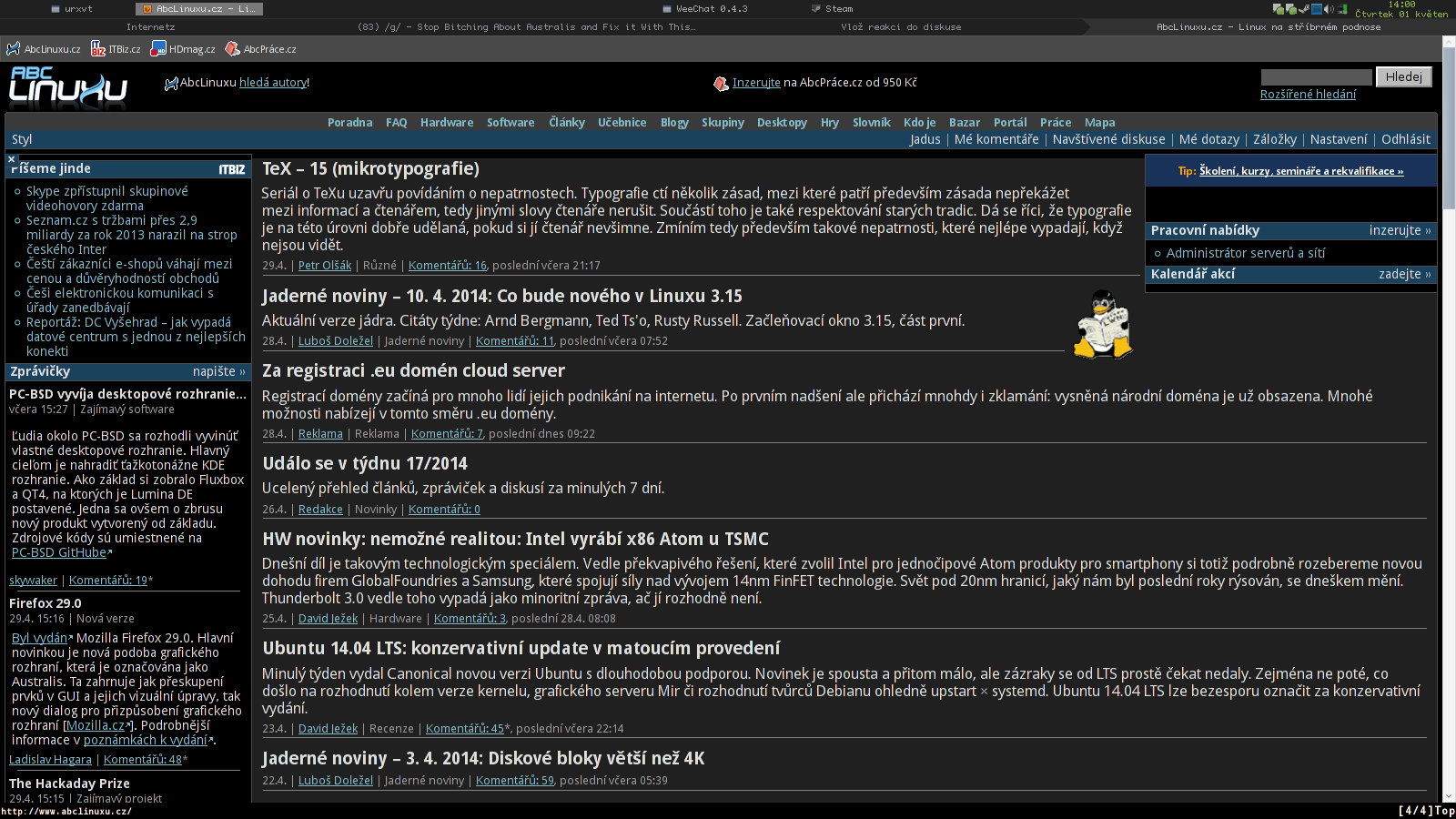Open the article 'TeX – 15 (mikrotypografie)'
This screenshot has height=819, width=1456.
pos(370,168)
